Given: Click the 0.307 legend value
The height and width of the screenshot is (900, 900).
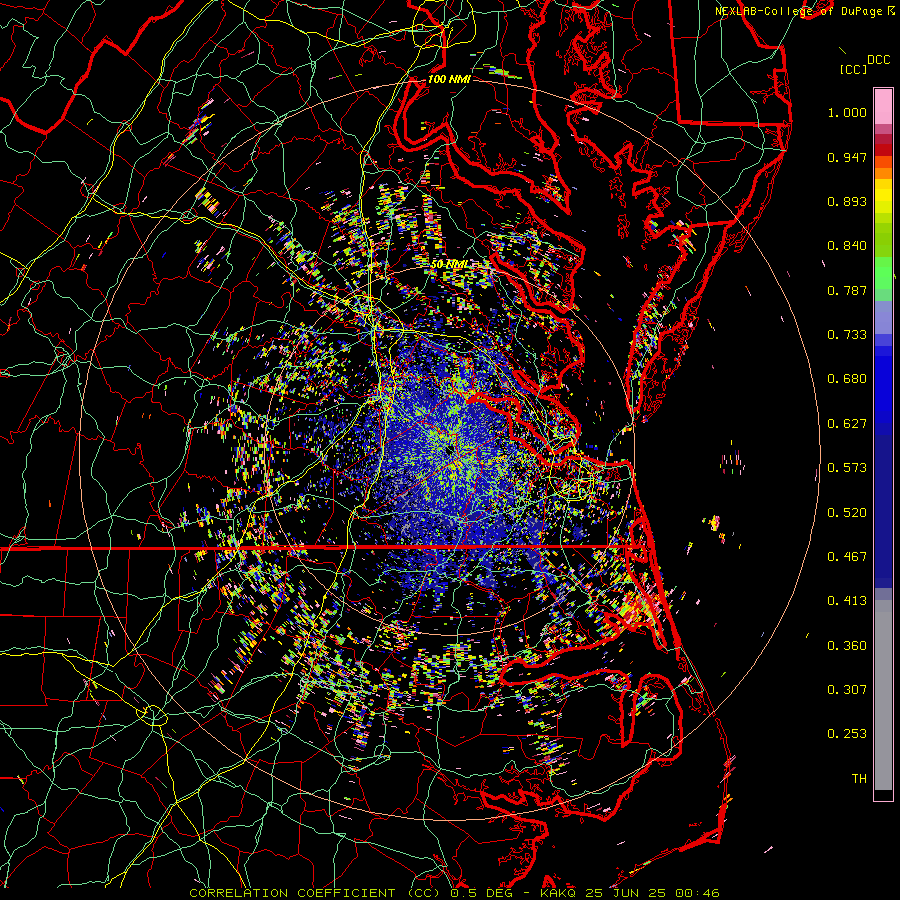Looking at the screenshot, I should point(847,690).
